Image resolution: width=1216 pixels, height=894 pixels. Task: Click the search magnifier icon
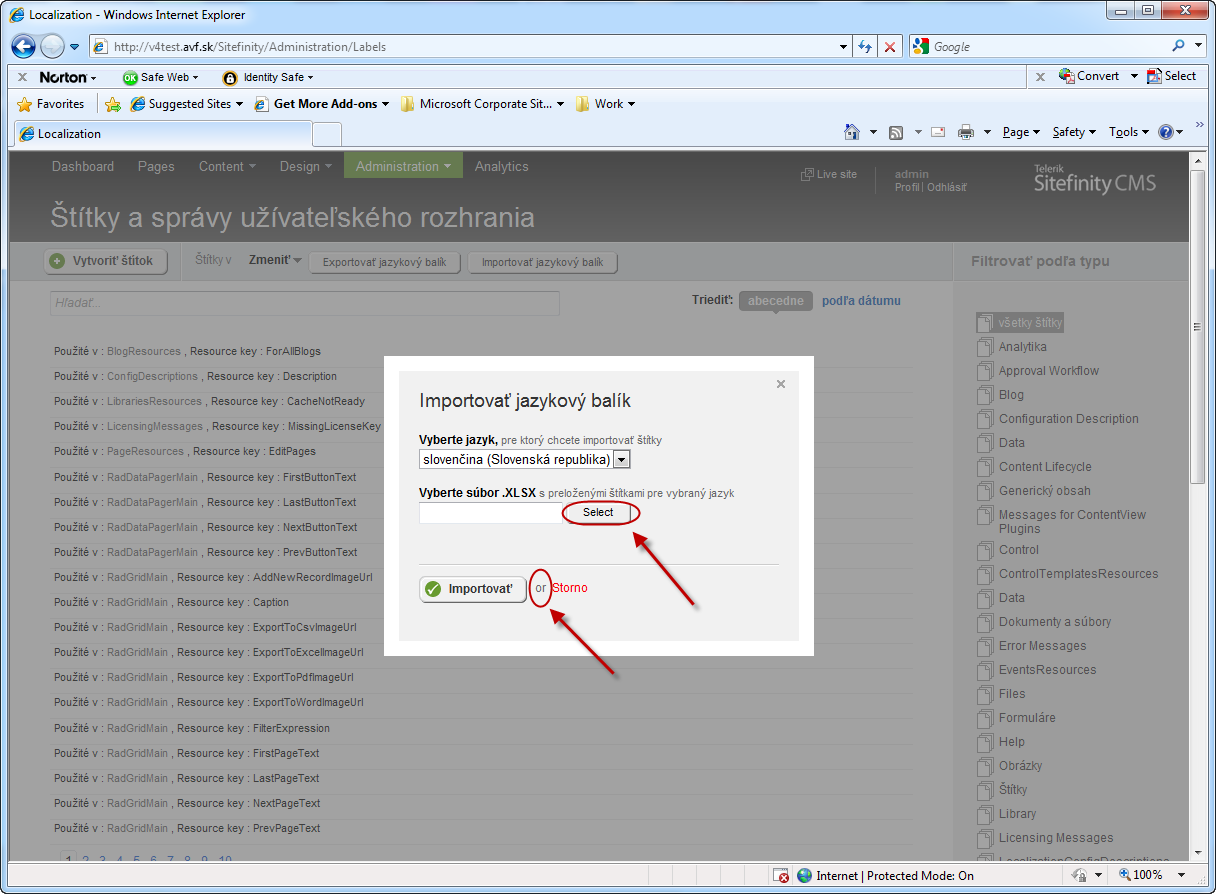(1179, 46)
